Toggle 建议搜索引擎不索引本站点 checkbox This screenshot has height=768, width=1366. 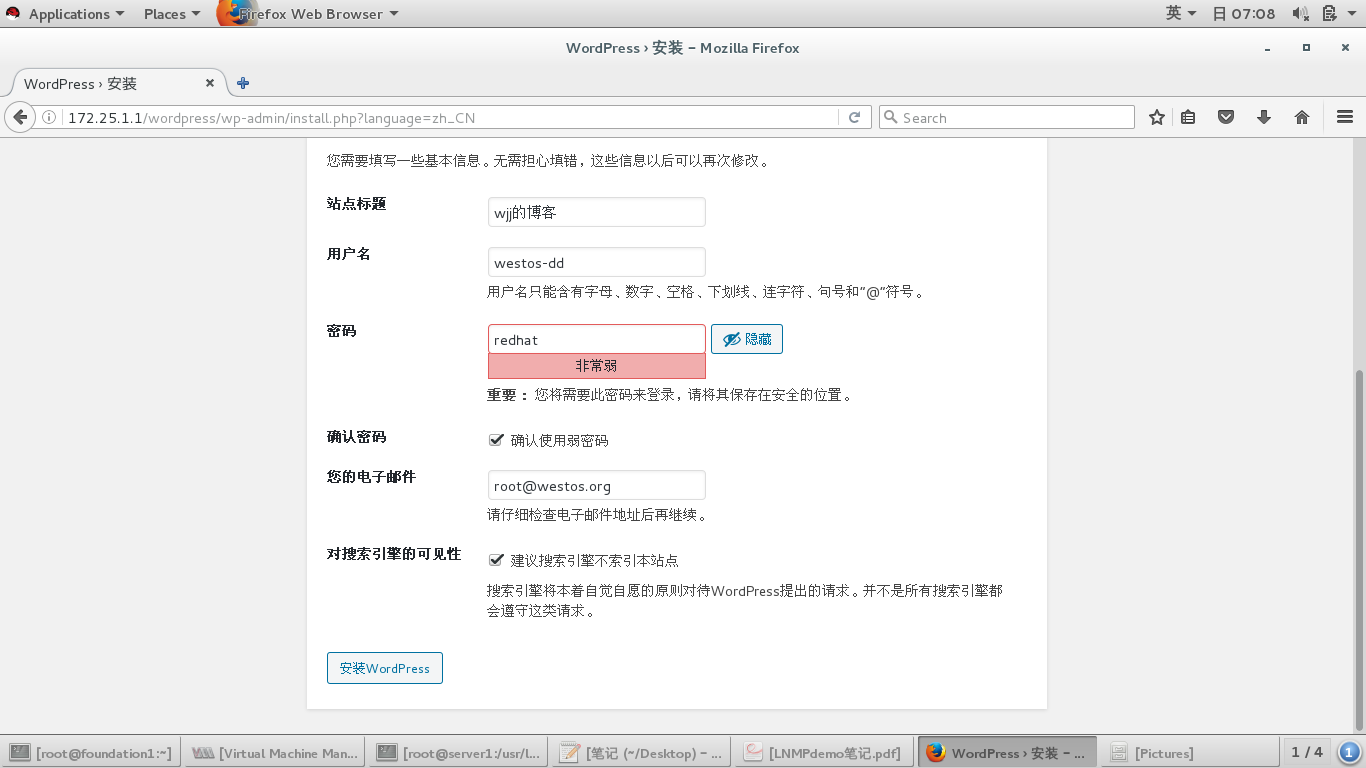496,560
